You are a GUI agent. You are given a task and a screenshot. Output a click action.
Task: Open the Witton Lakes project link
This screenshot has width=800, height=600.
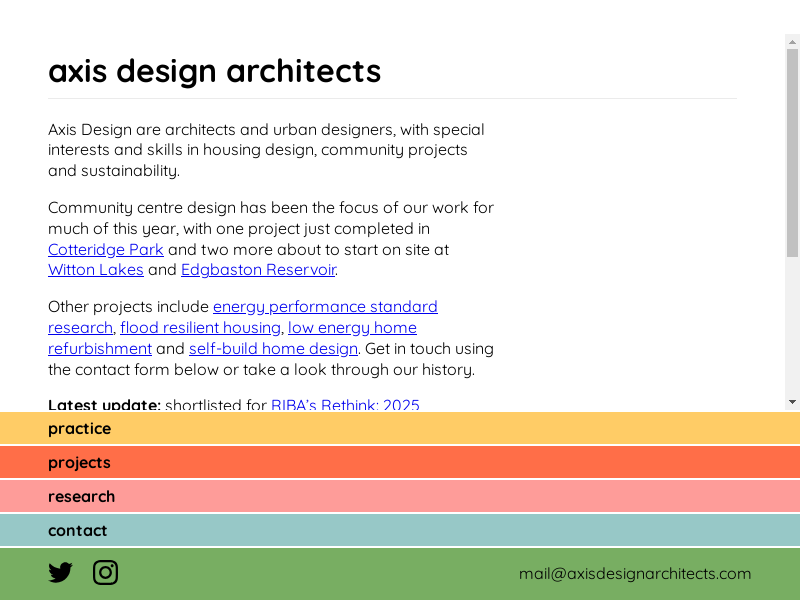96,270
